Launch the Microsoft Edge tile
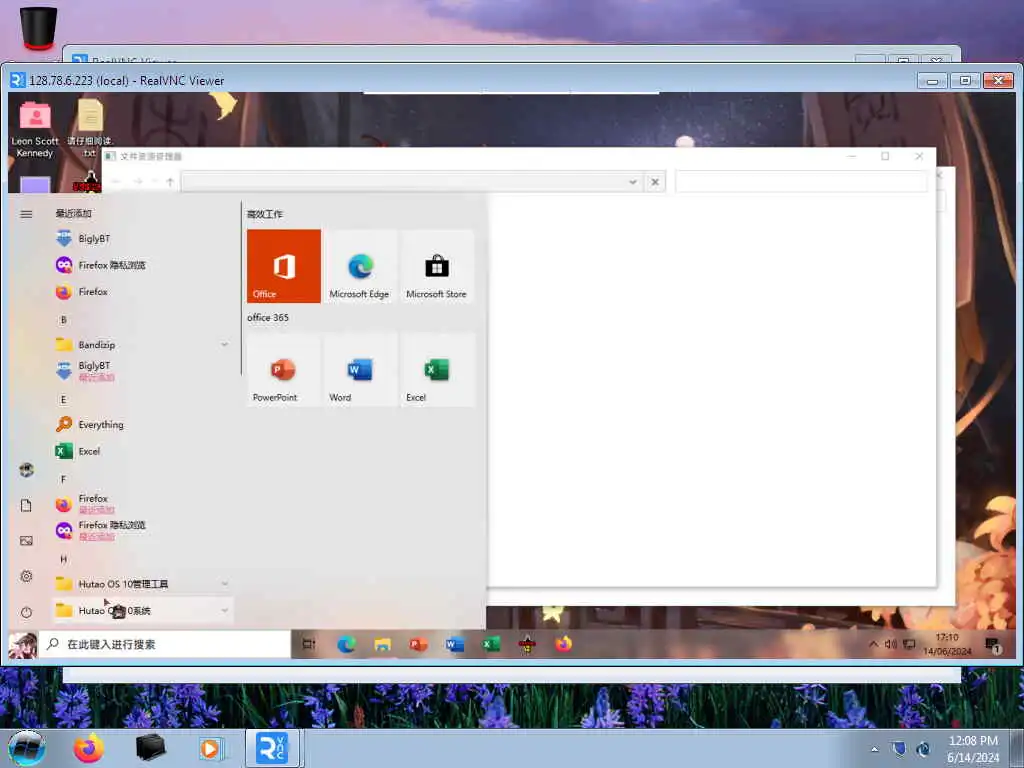Screen dimensions: 1024x768 click(x=360, y=266)
